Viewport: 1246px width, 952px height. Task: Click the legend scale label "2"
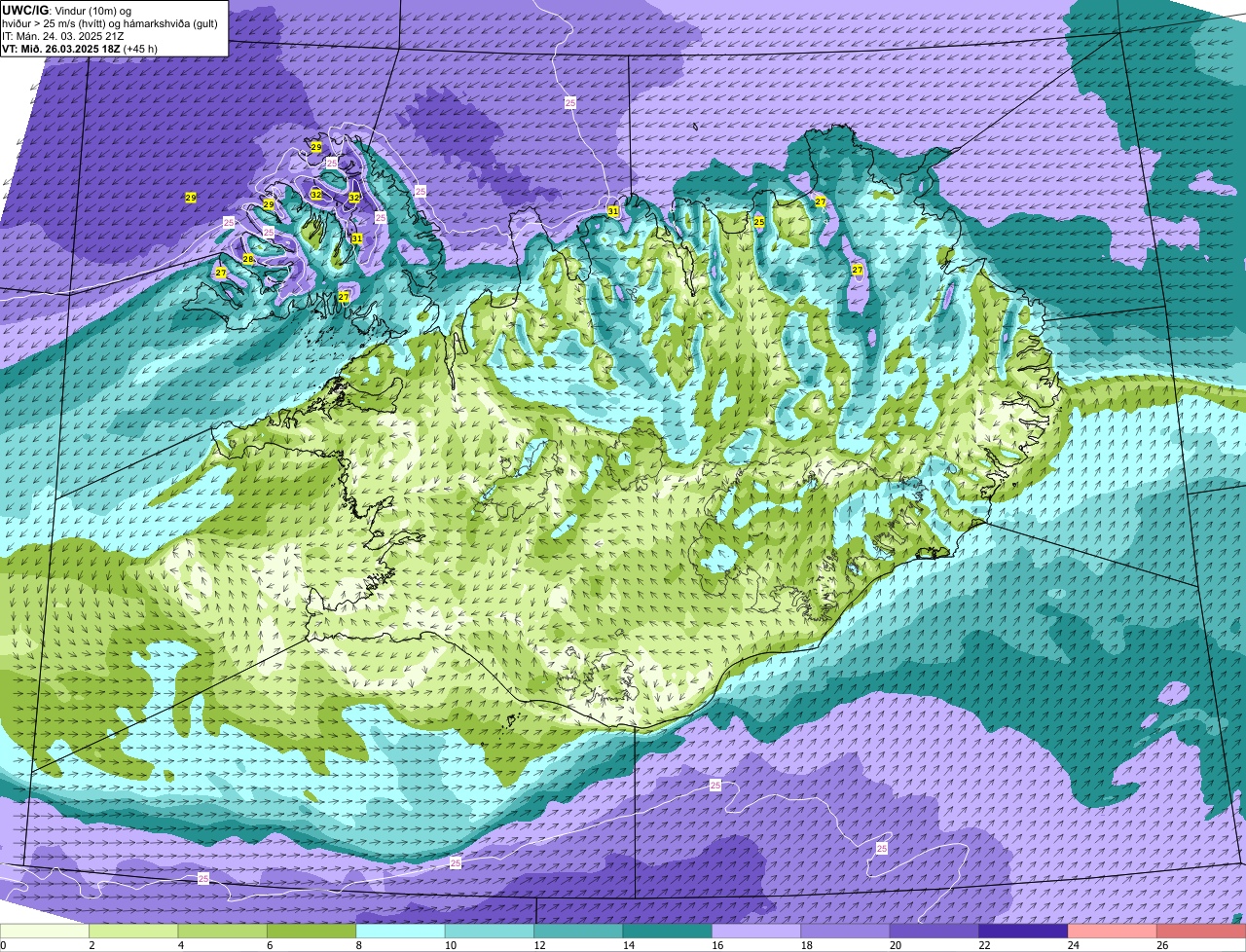91,945
